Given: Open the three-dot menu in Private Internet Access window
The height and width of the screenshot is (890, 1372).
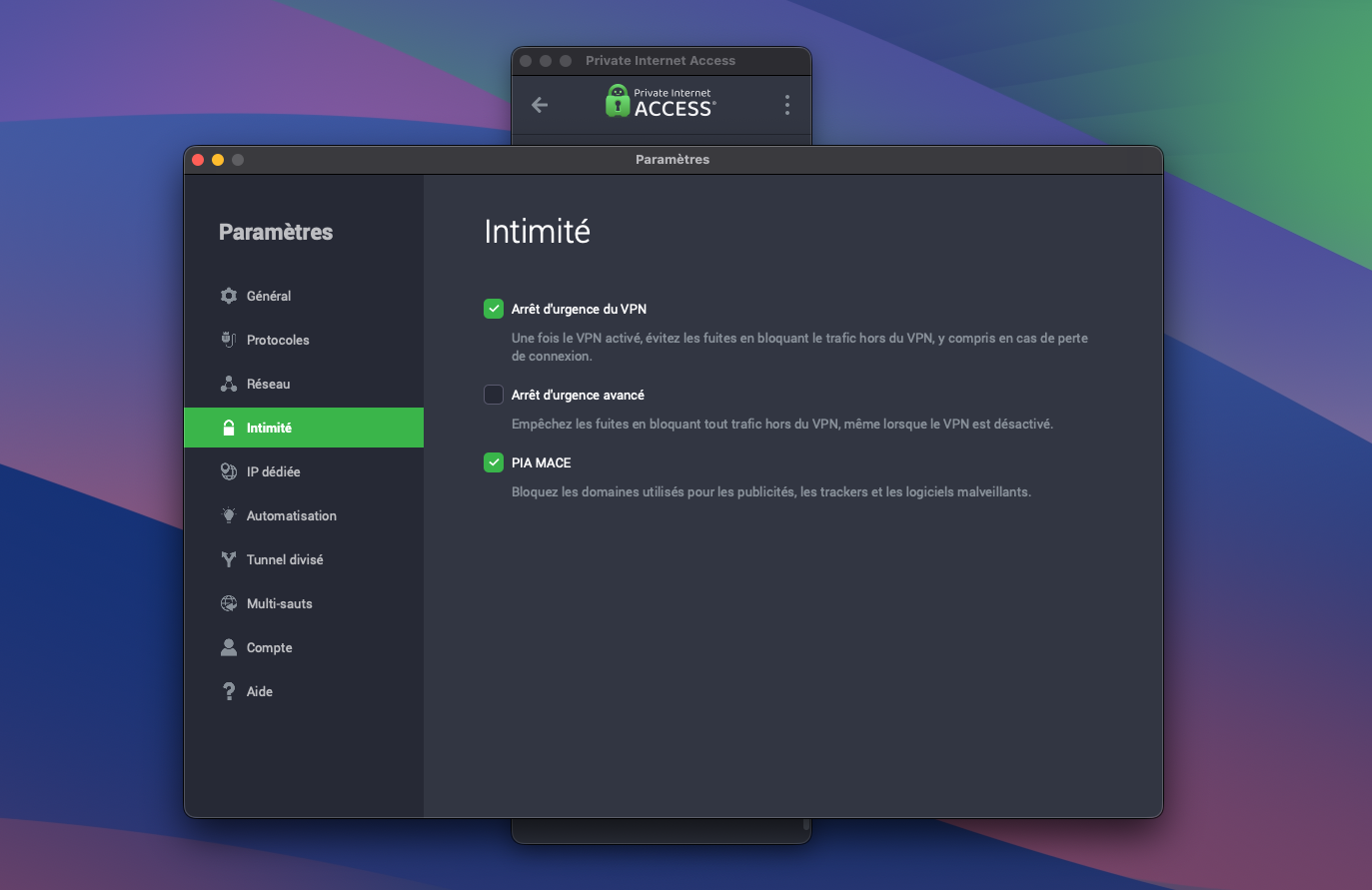Looking at the screenshot, I should (x=787, y=105).
